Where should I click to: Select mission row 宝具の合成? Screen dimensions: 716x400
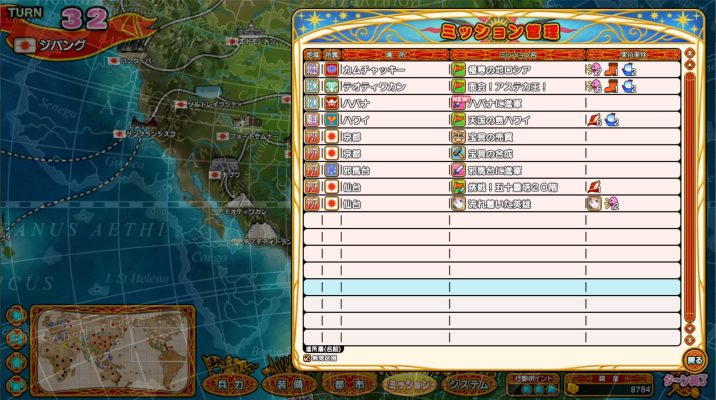click(x=492, y=153)
